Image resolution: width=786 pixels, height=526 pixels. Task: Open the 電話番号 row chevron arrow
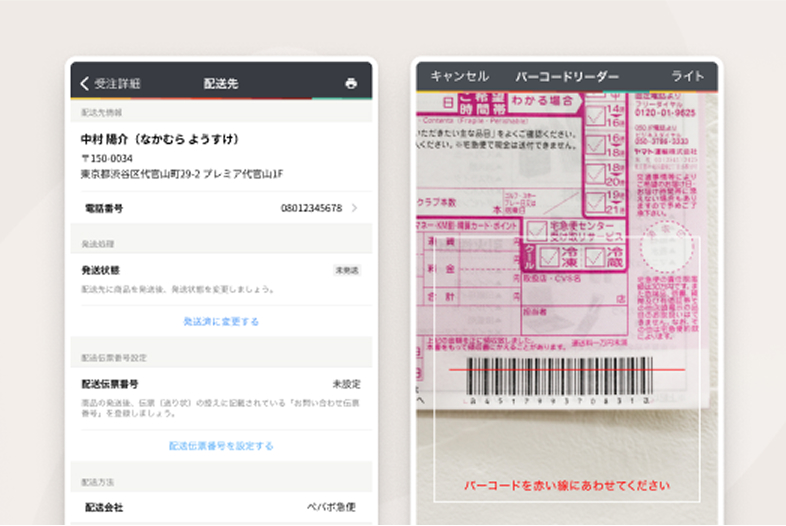(x=355, y=208)
